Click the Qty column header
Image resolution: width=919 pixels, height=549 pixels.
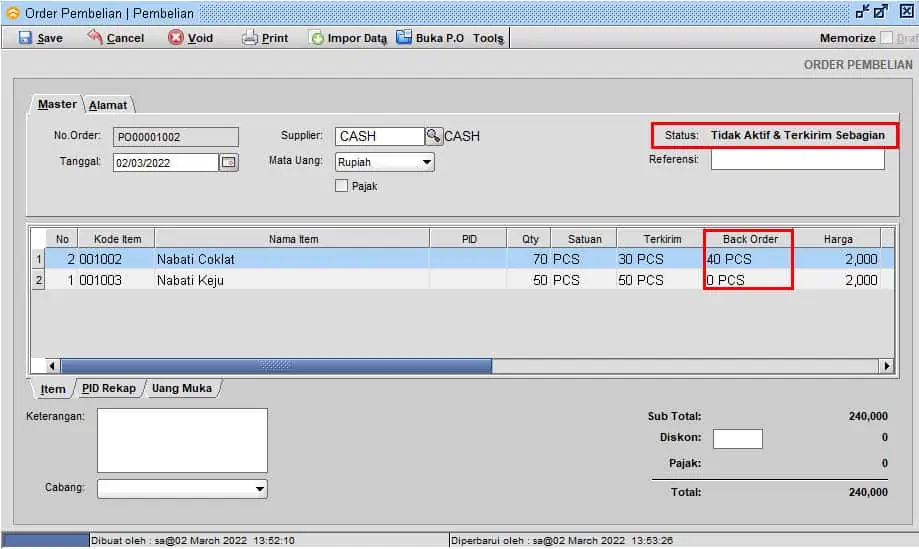pyautogui.click(x=530, y=239)
